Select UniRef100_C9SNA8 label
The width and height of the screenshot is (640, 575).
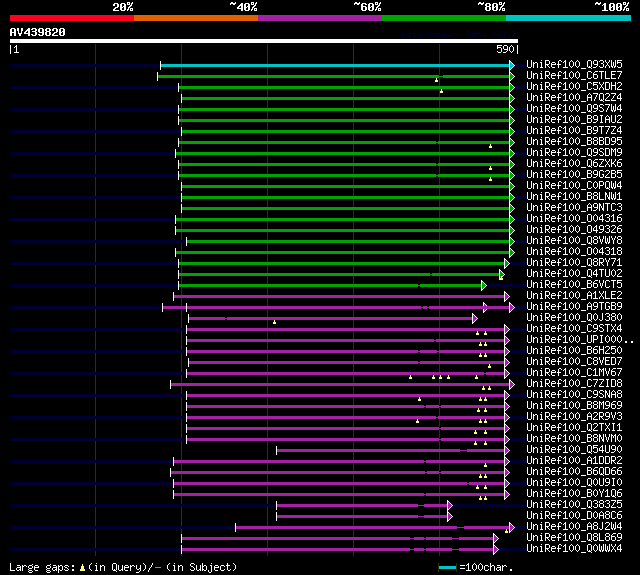click(x=574, y=395)
